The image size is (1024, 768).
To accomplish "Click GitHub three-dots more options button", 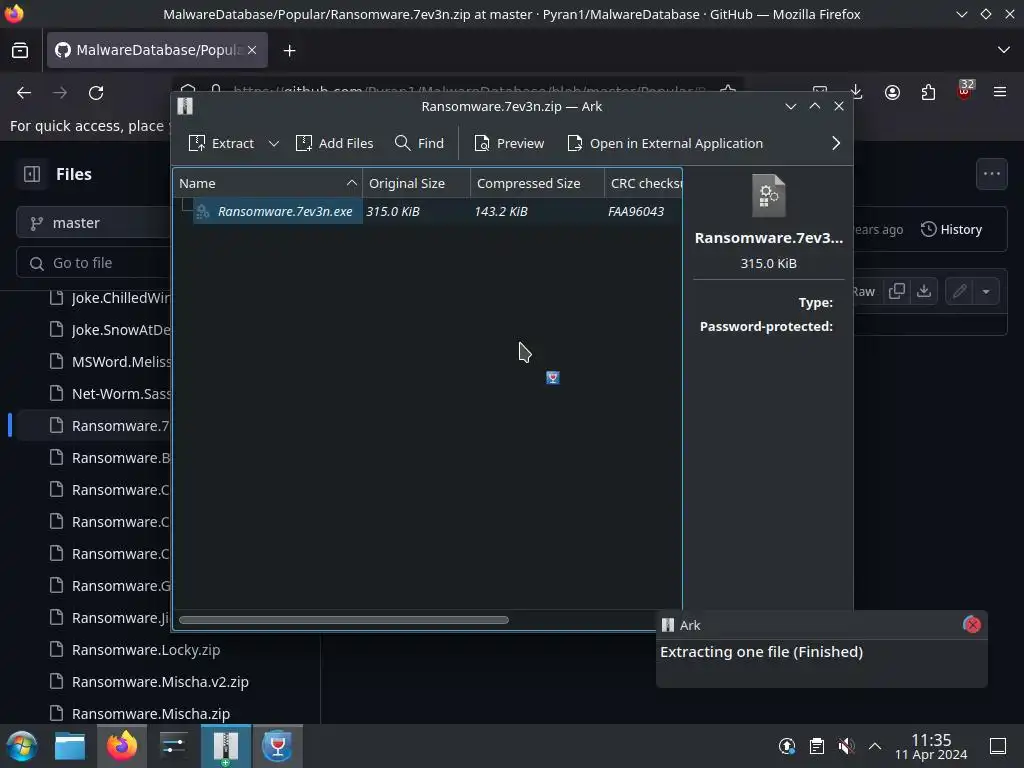I will click(992, 174).
